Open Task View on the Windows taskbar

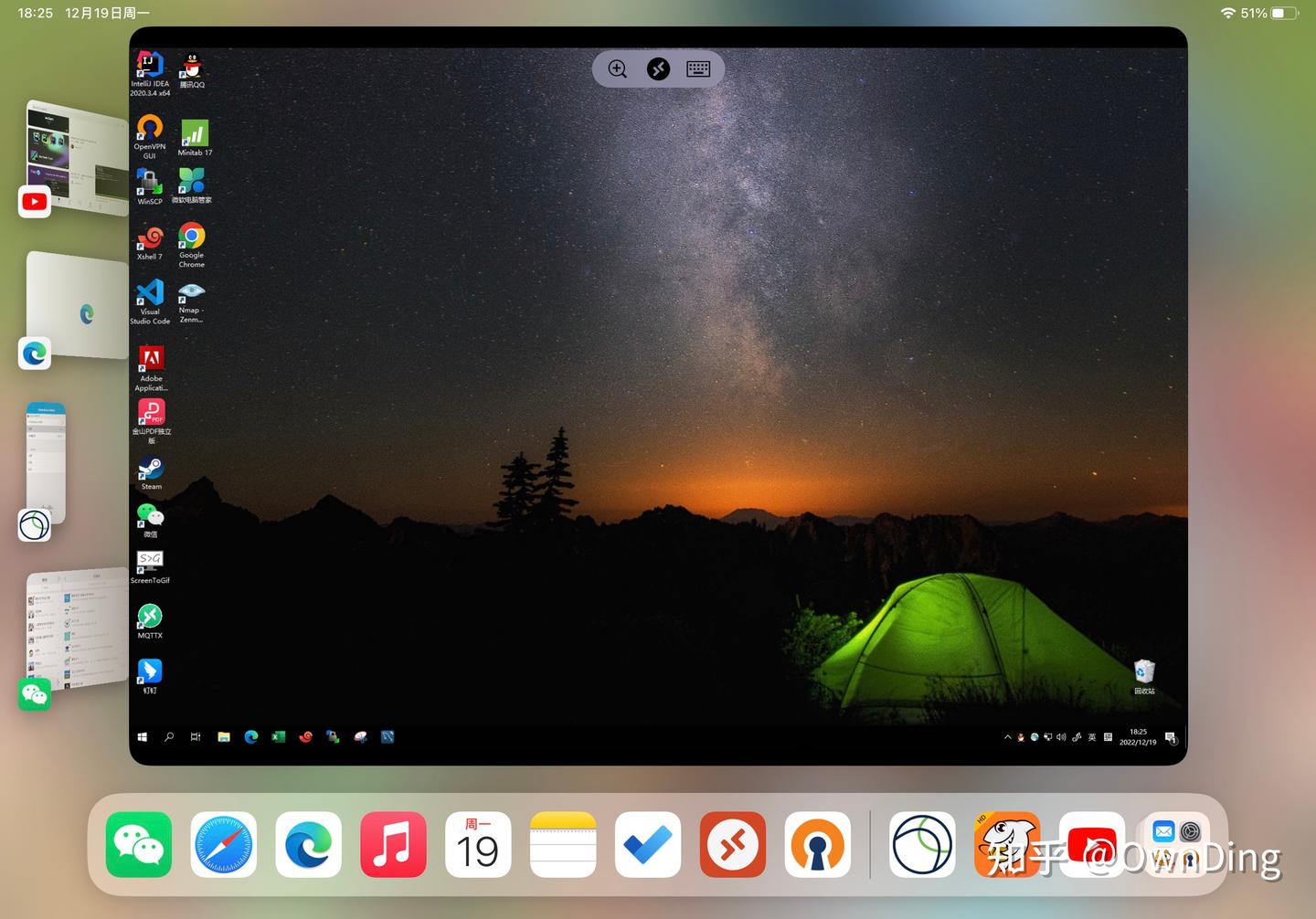(196, 737)
